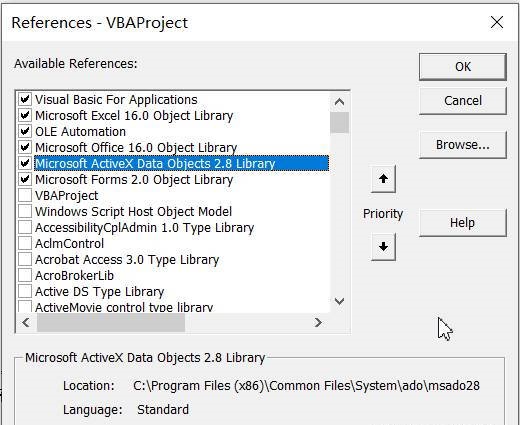
Task: Select Microsoft Excel 16.0 Object Library item
Action: coord(134,116)
